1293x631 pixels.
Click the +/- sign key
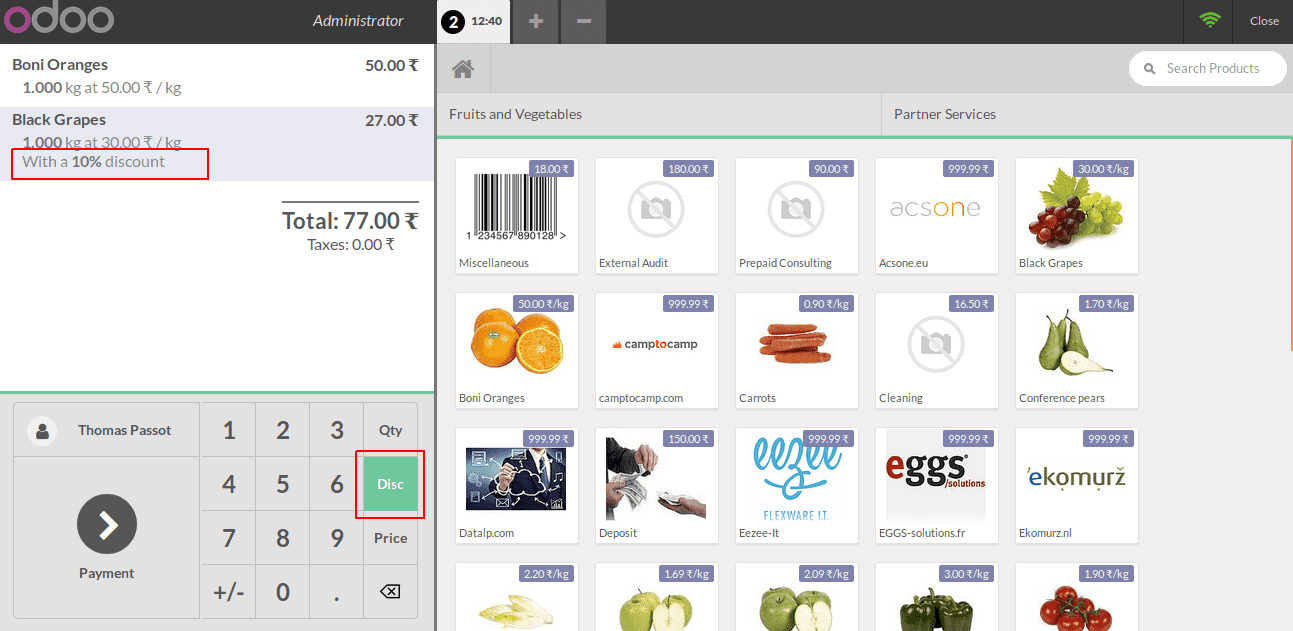point(229,592)
